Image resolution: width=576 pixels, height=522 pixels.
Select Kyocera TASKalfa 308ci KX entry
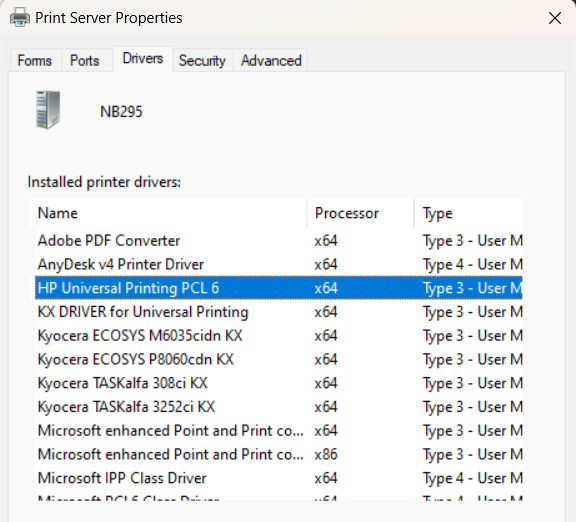pyautogui.click(x=278, y=383)
